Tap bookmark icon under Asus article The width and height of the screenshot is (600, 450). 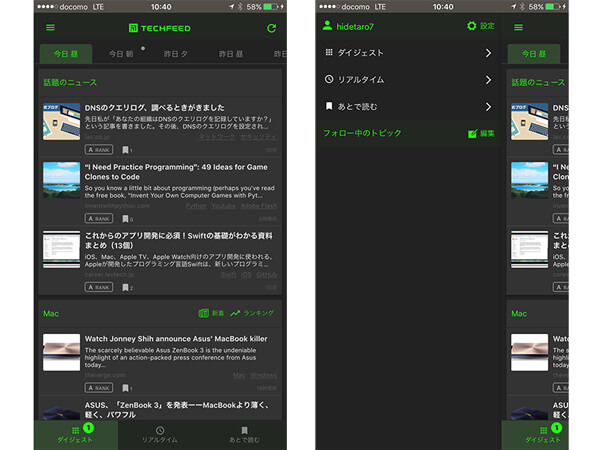coord(125,388)
